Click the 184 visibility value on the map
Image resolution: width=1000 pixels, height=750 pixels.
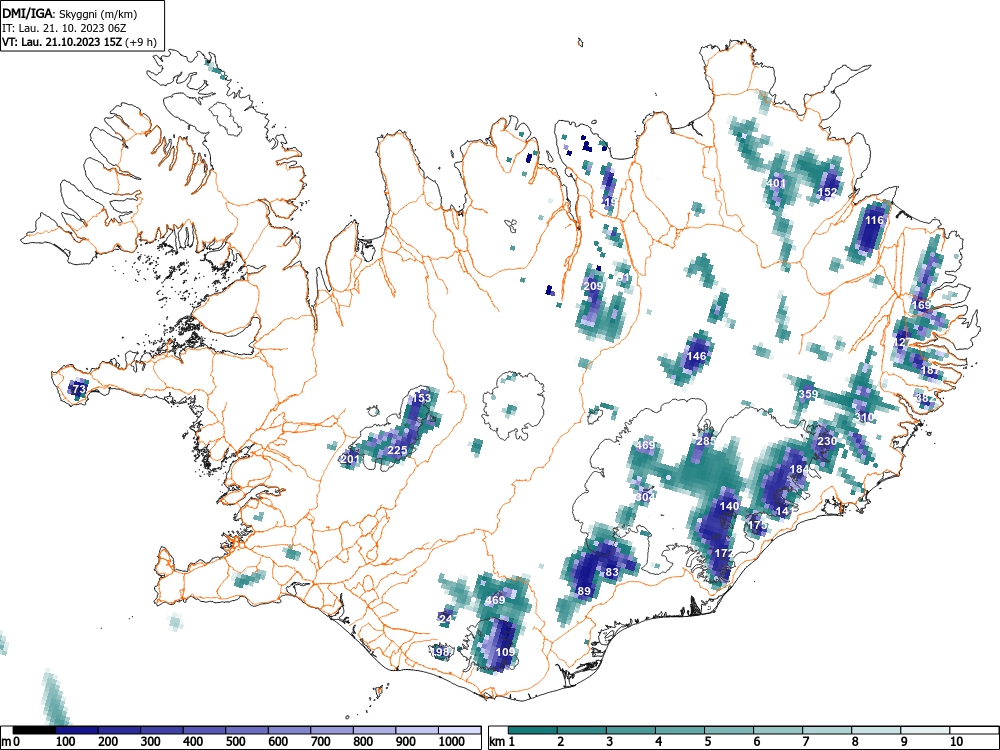click(799, 469)
